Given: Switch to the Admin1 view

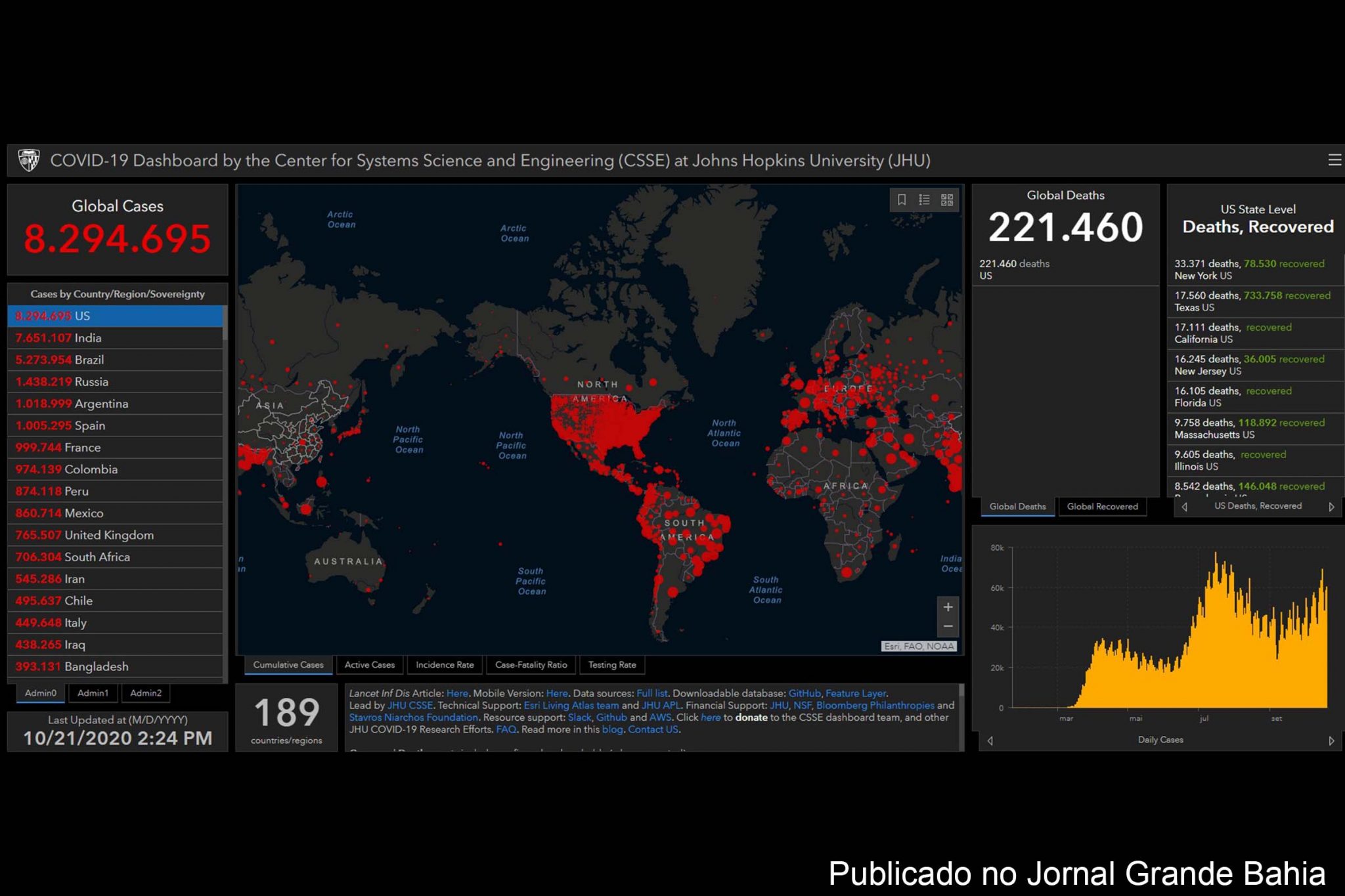Looking at the screenshot, I should pos(93,693).
